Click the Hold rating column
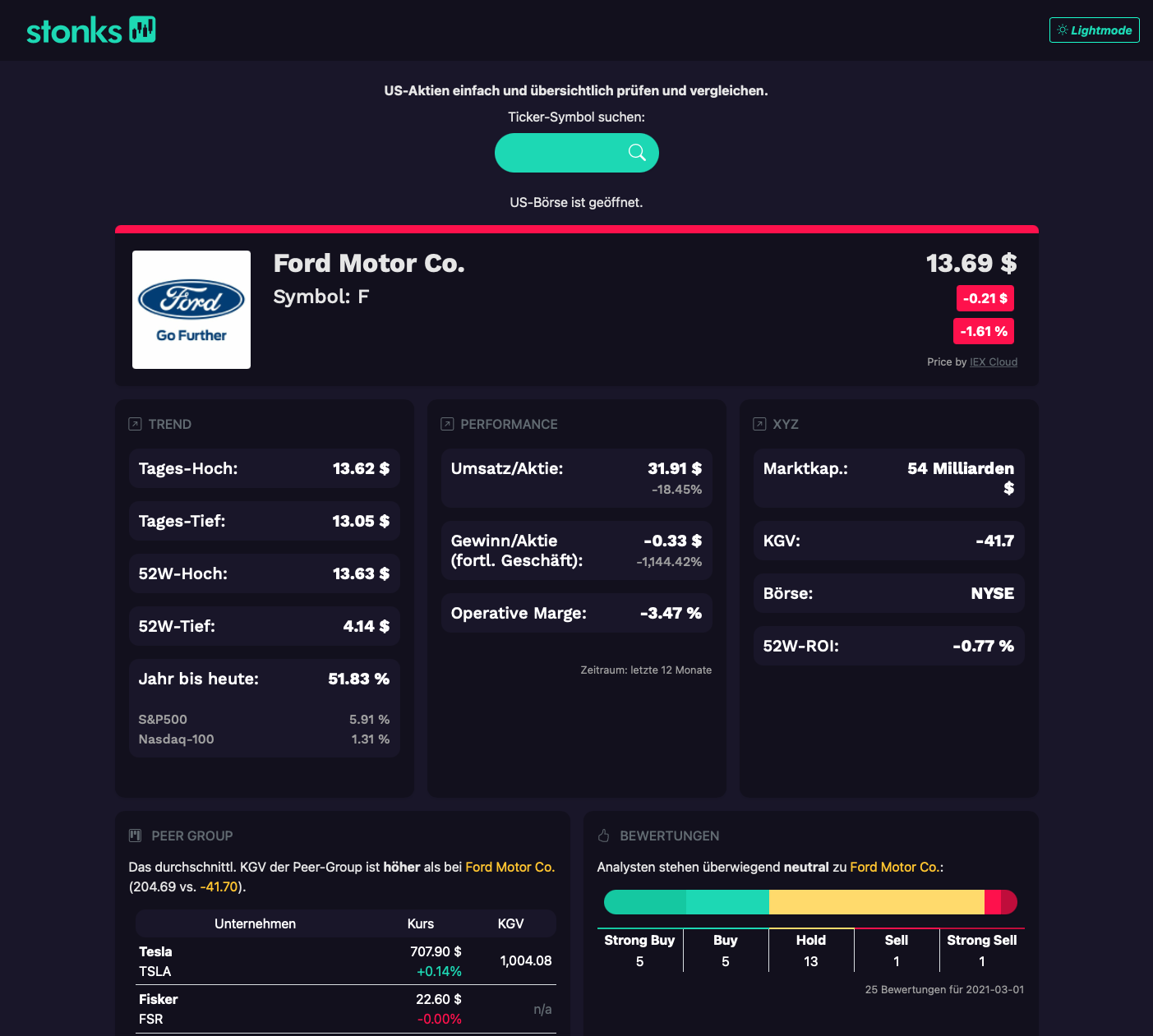The height and width of the screenshot is (1036, 1153). tap(811, 951)
